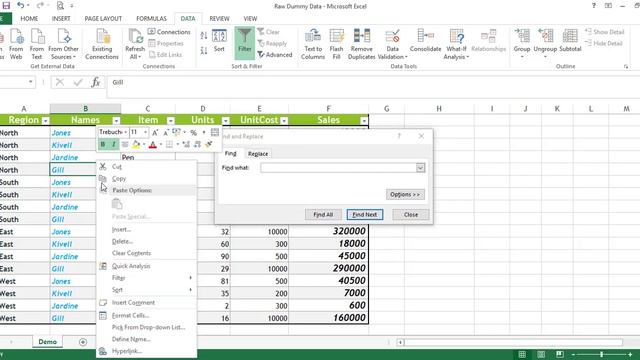Viewport: 640px width, 360px height.
Task: Toggle Bold in the mini toolbar
Action: [103, 144]
